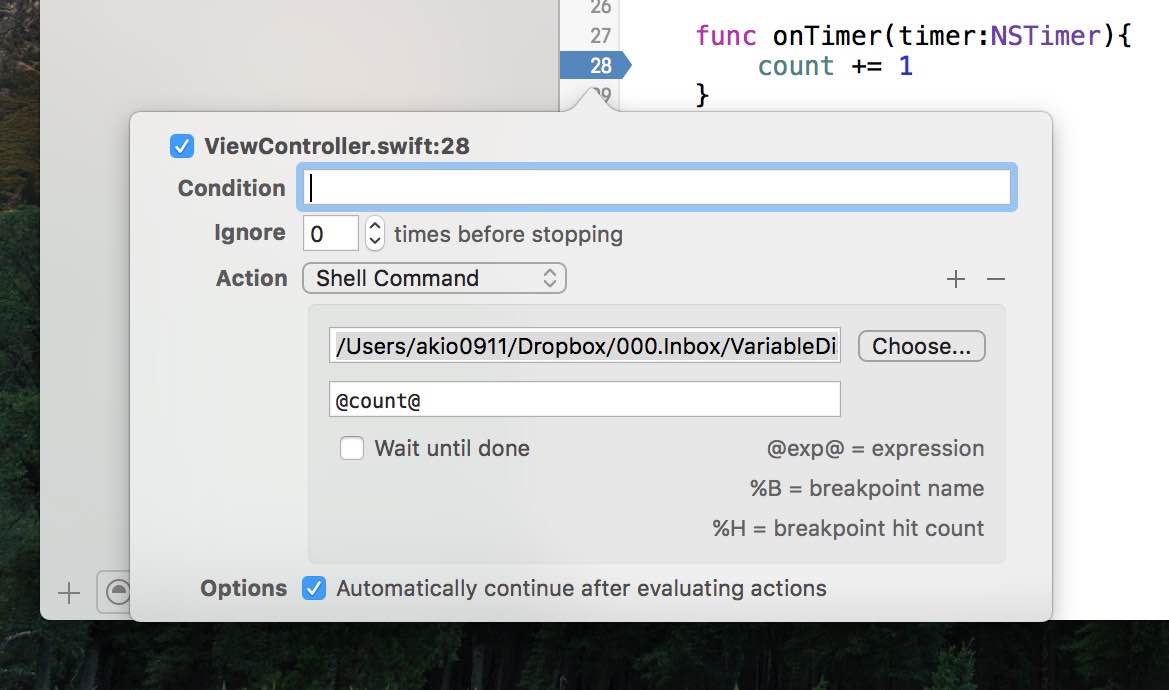
Task: Disable the ViewController.swift:28 breakpoint checkbox
Action: tap(182, 146)
